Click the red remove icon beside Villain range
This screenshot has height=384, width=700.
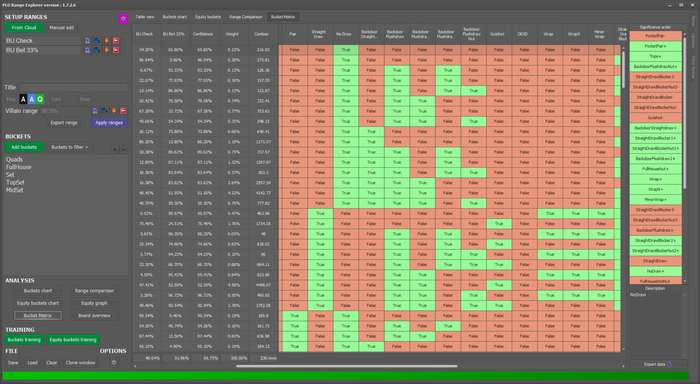[x=123, y=111]
